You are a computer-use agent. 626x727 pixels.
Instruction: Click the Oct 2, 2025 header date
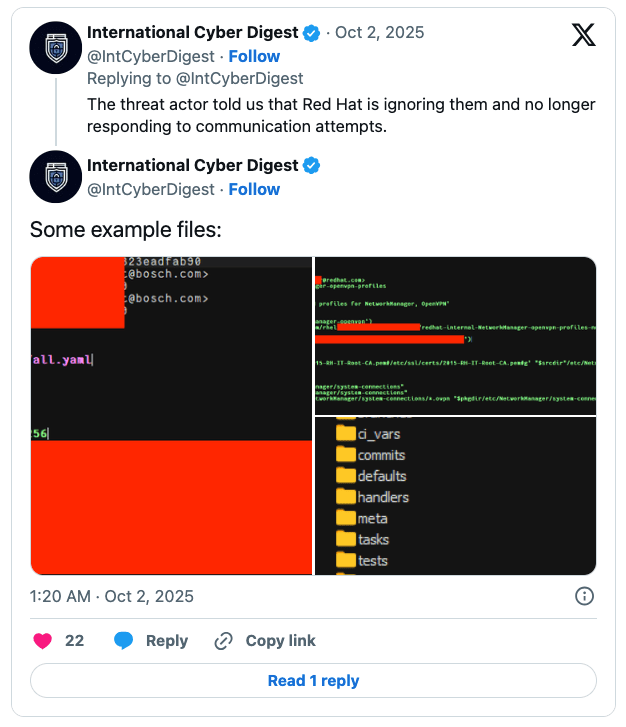click(380, 33)
